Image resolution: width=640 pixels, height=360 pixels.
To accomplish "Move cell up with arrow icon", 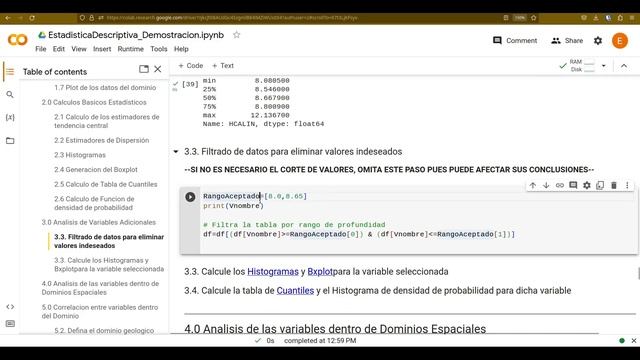I will (x=533, y=185).
